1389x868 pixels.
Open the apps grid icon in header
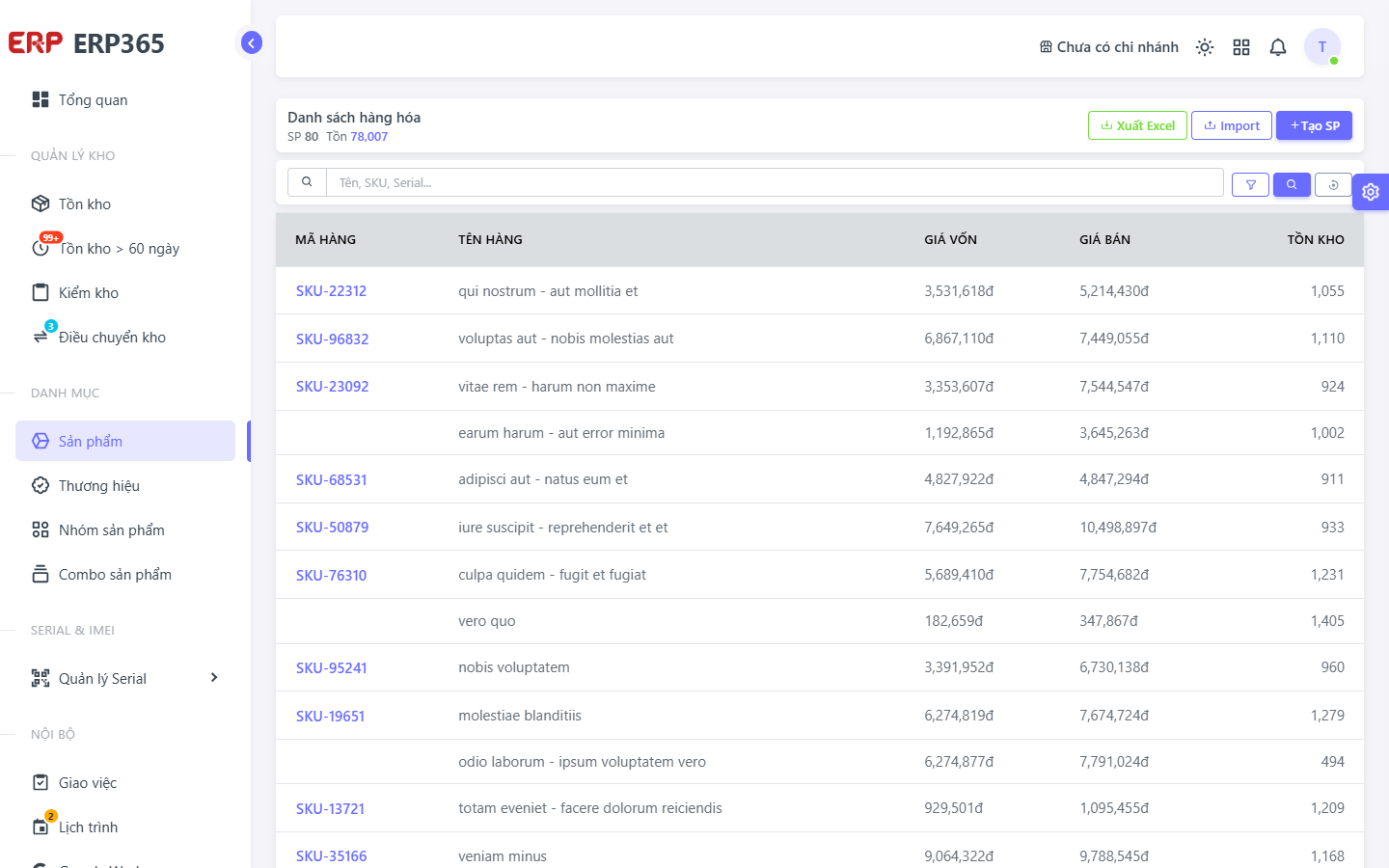point(1241,47)
